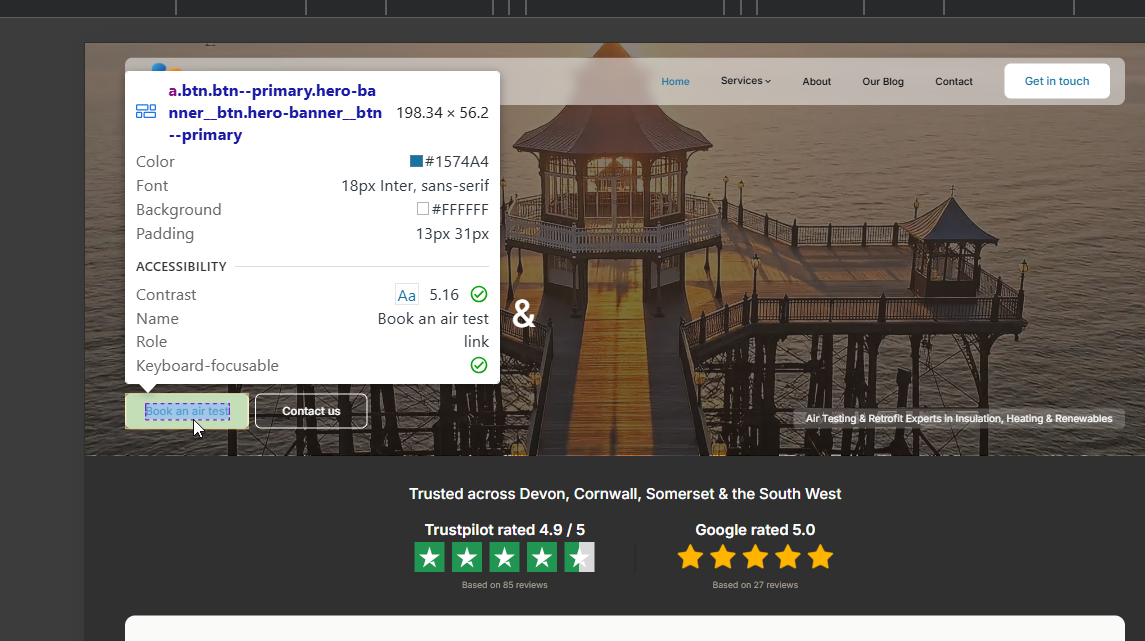The height and width of the screenshot is (641, 1145).
Task: Click the contrast pass checkmark icon
Action: click(479, 294)
